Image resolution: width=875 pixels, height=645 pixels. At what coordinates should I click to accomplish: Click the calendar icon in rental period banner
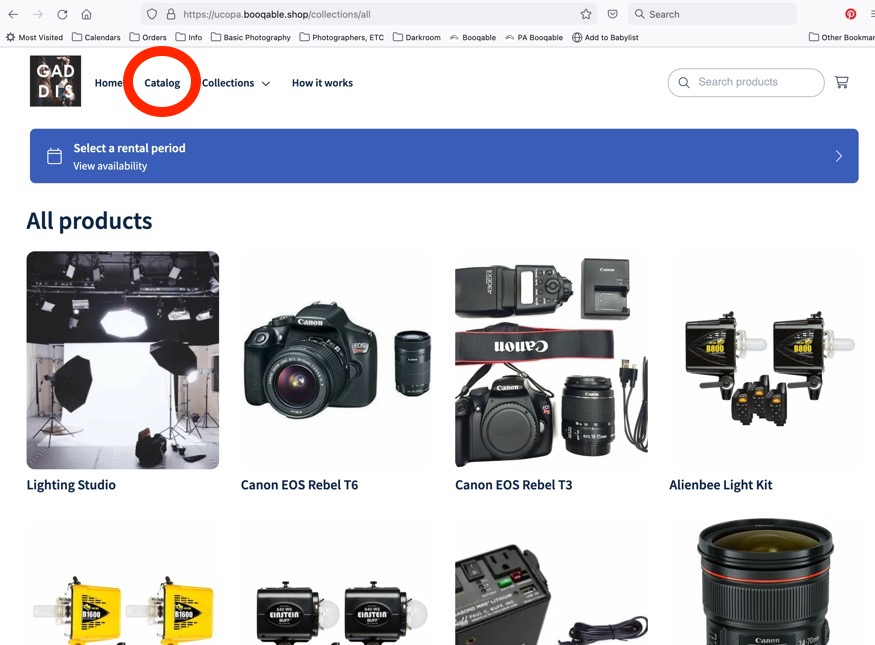[55, 156]
